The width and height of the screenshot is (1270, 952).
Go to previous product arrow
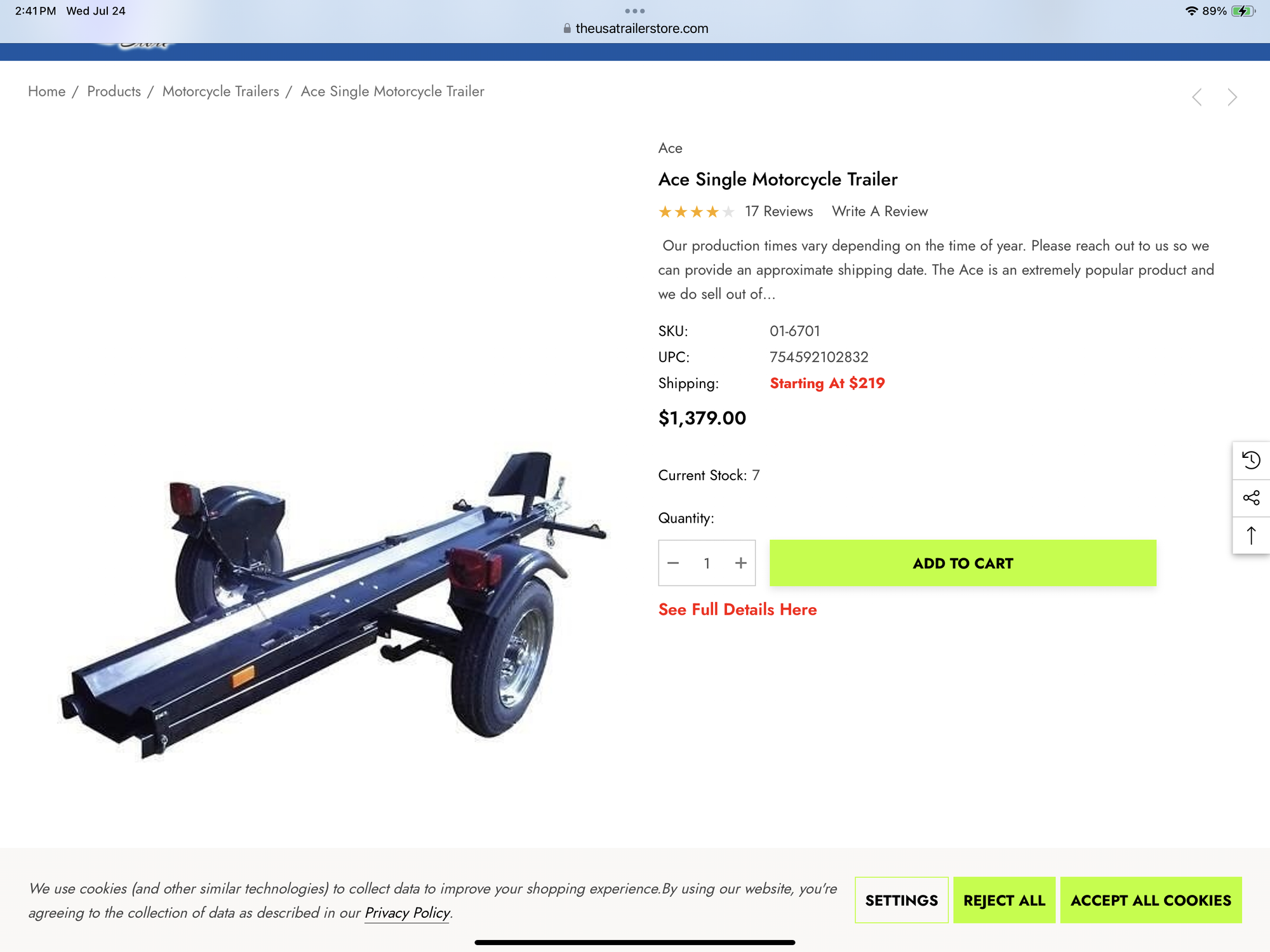click(1197, 97)
